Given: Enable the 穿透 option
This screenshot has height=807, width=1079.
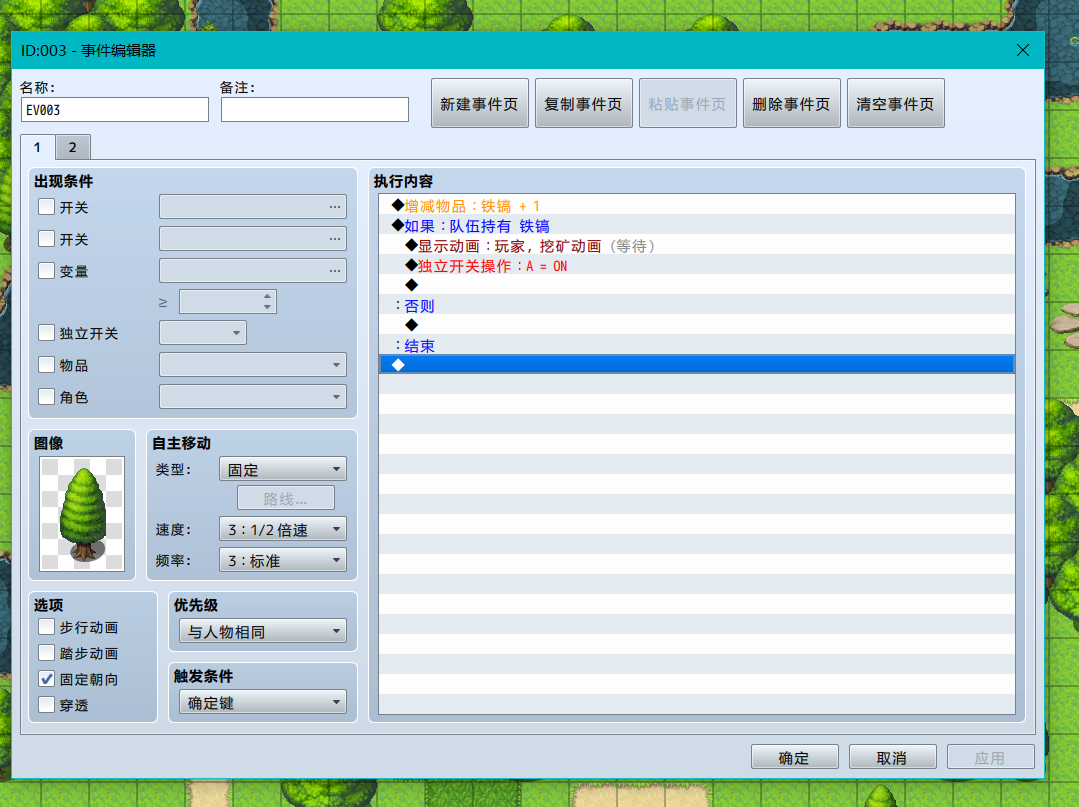Looking at the screenshot, I should pos(46,704).
